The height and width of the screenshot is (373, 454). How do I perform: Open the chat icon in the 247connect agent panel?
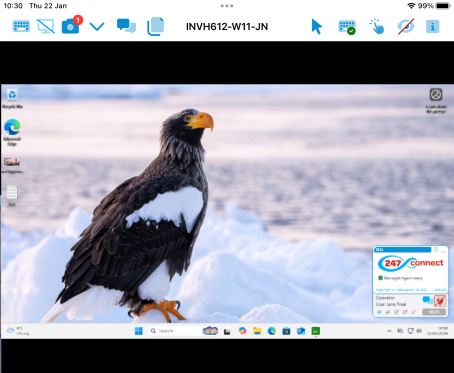coord(427,300)
